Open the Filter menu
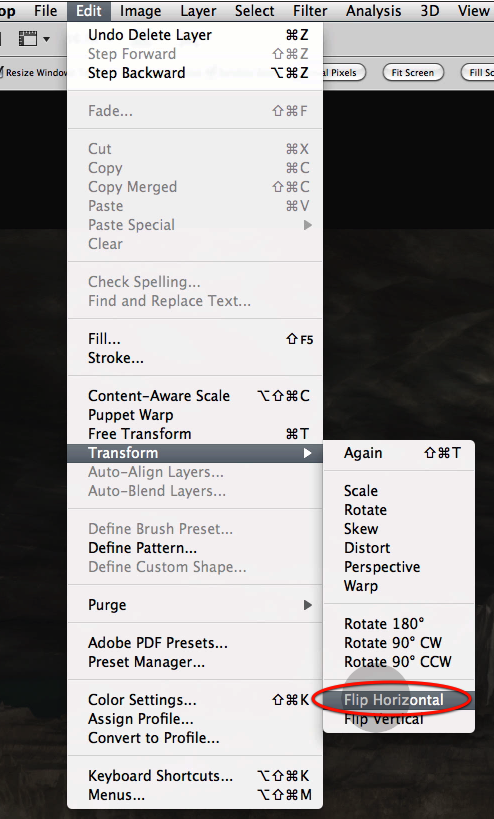The image size is (494, 819). click(x=310, y=10)
